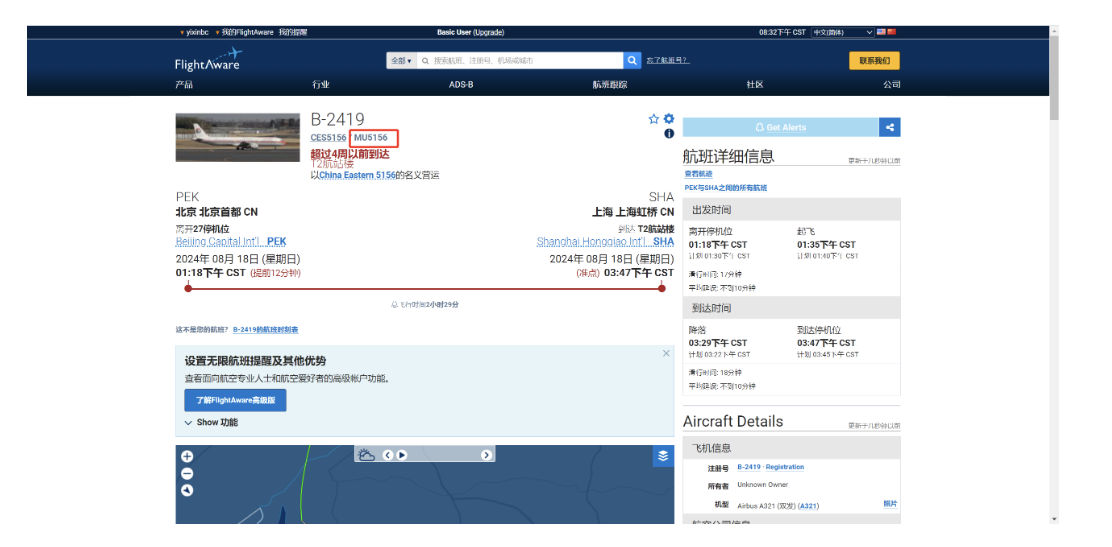Image resolution: width=1112 pixels, height=547 pixels.
Task: Click the info icon below the gear
Action: [x=669, y=134]
